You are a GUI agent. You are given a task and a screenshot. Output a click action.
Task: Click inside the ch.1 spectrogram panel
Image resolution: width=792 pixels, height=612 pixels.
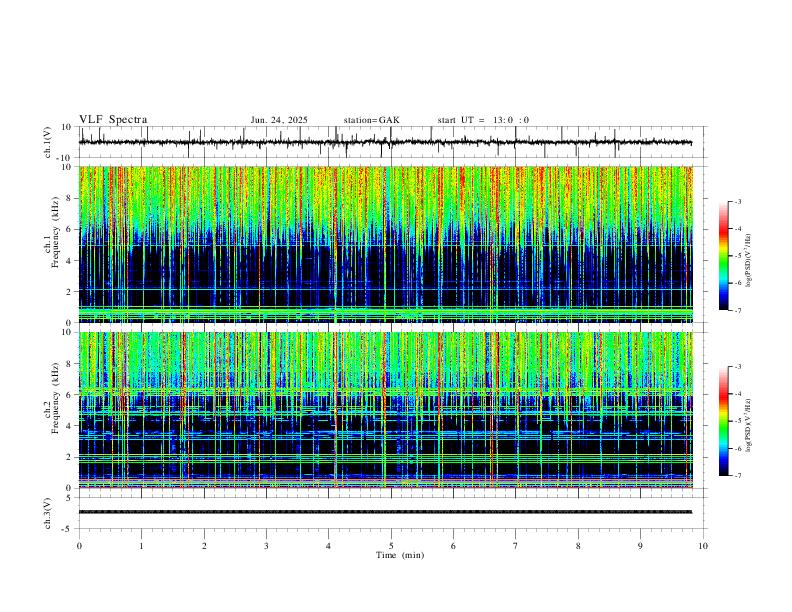[386, 244]
